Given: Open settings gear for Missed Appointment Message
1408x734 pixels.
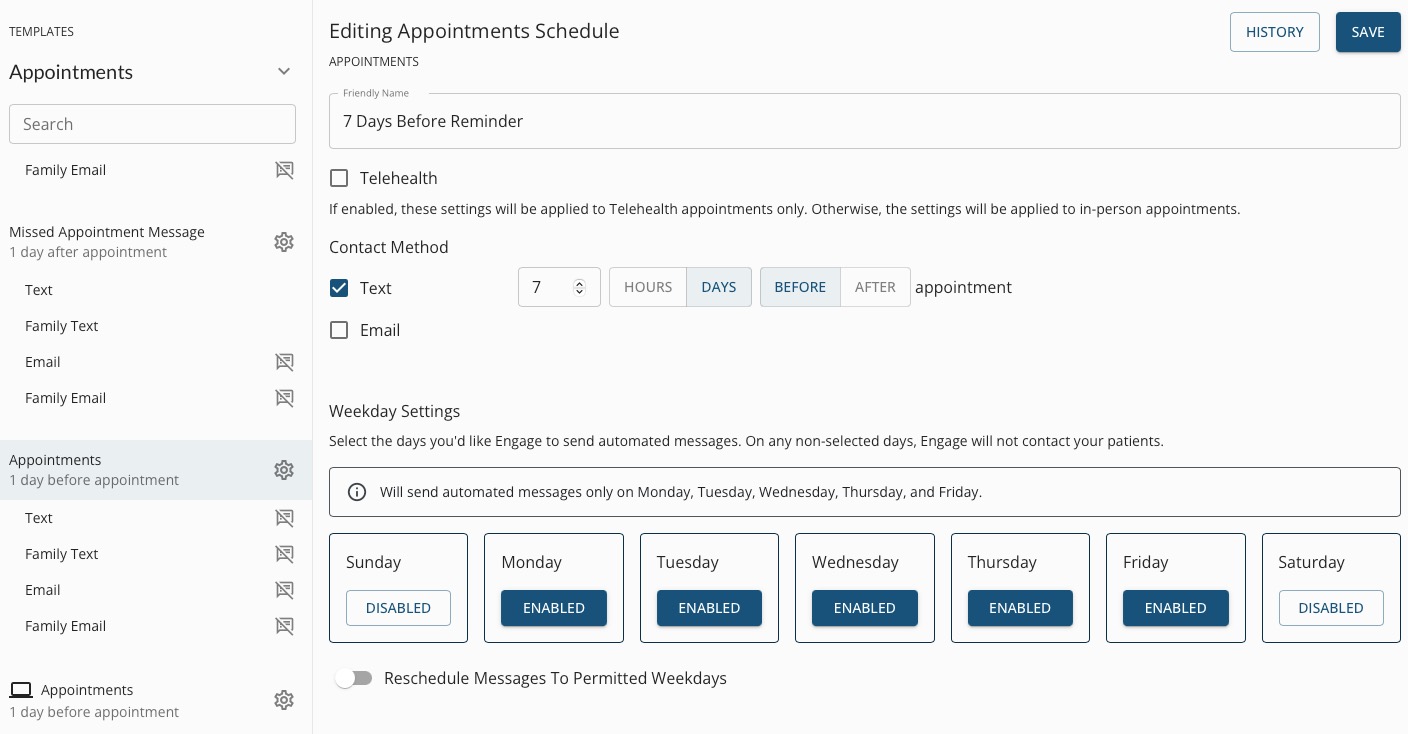Looking at the screenshot, I should click(x=284, y=242).
